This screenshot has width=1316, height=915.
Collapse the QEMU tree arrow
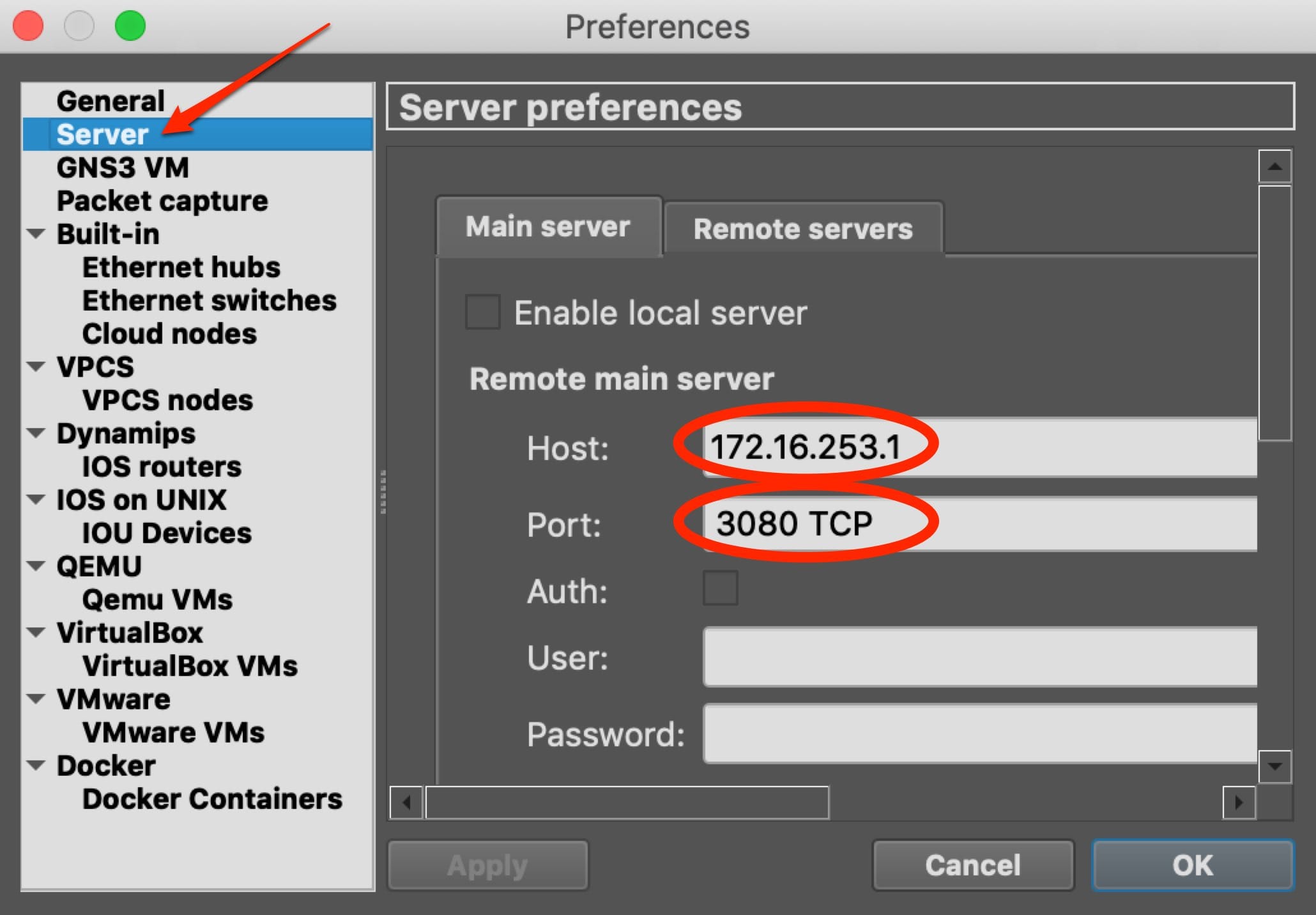pos(36,566)
